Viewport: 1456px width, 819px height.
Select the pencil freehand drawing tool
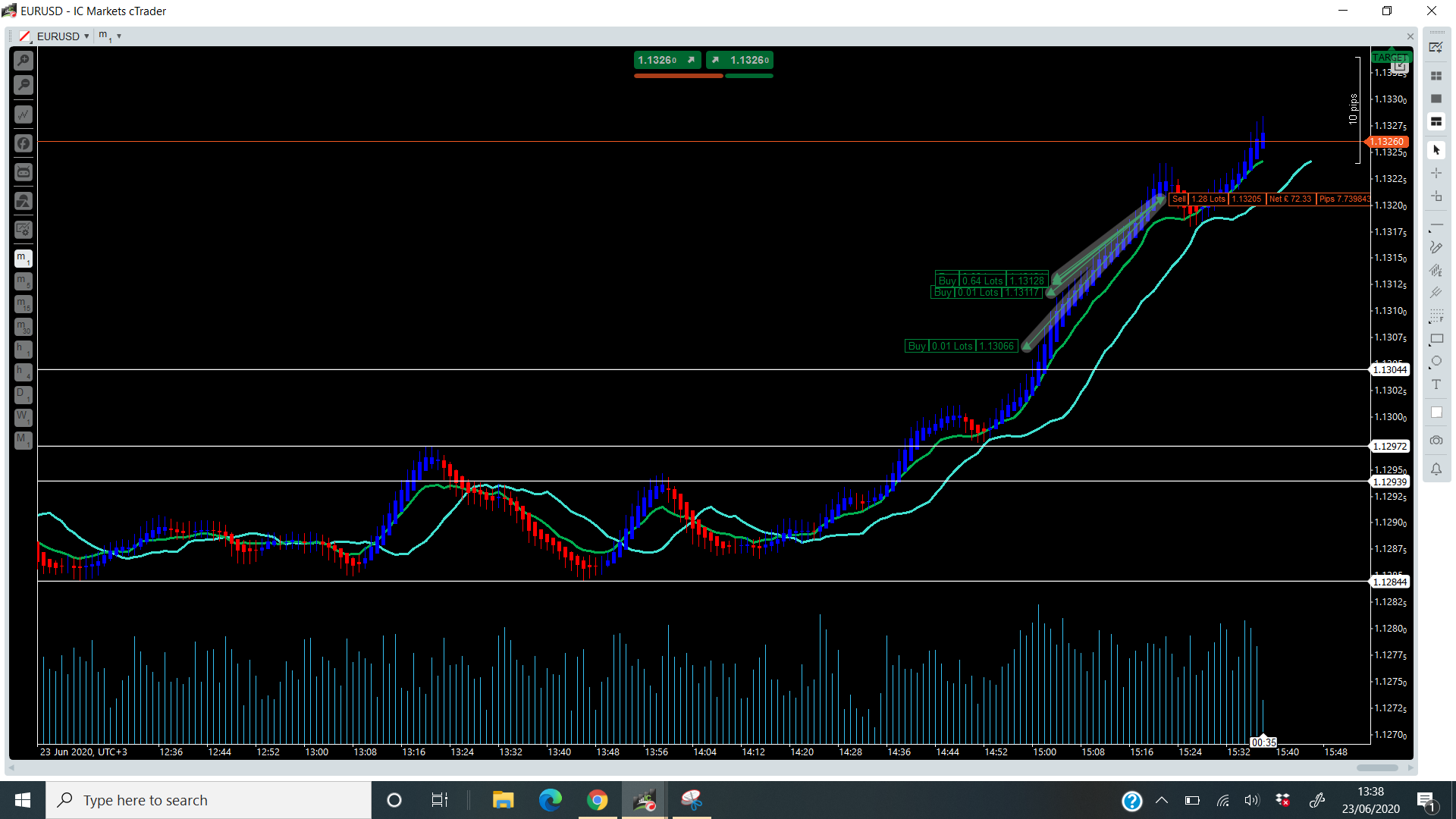tap(1436, 247)
